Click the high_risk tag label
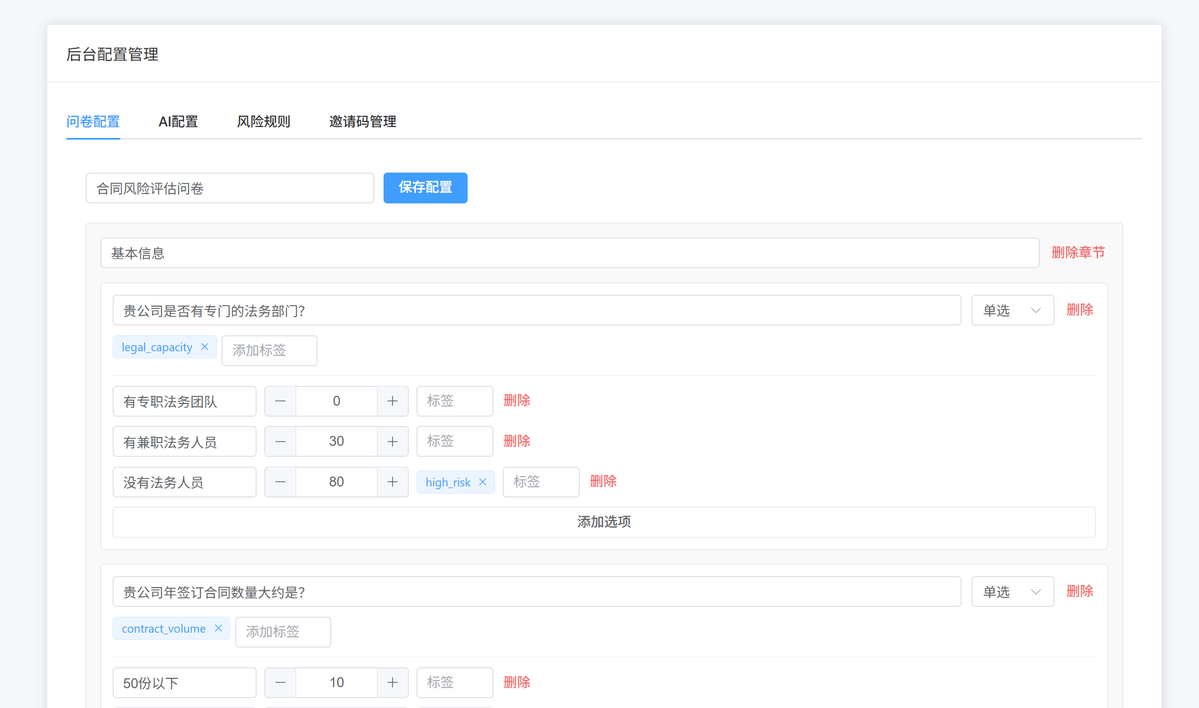The width and height of the screenshot is (1199, 708). click(x=448, y=482)
